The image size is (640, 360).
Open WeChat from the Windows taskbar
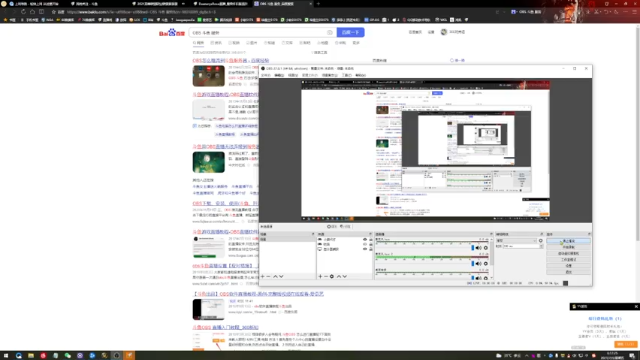(x=68, y=356)
